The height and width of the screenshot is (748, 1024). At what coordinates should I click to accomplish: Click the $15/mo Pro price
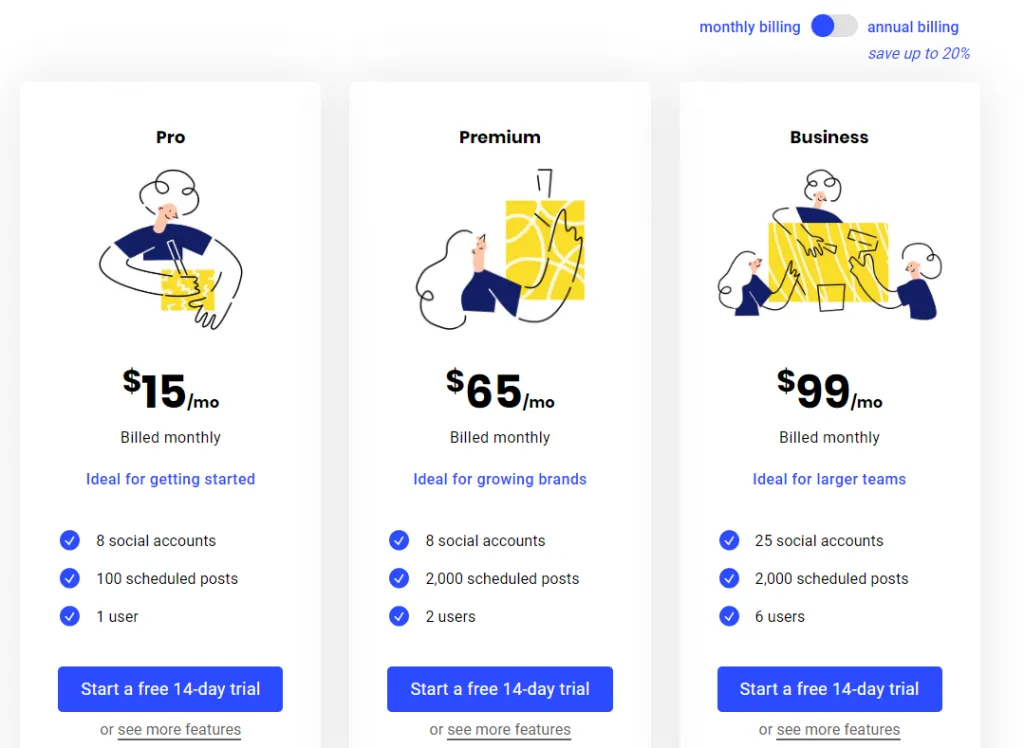click(170, 389)
